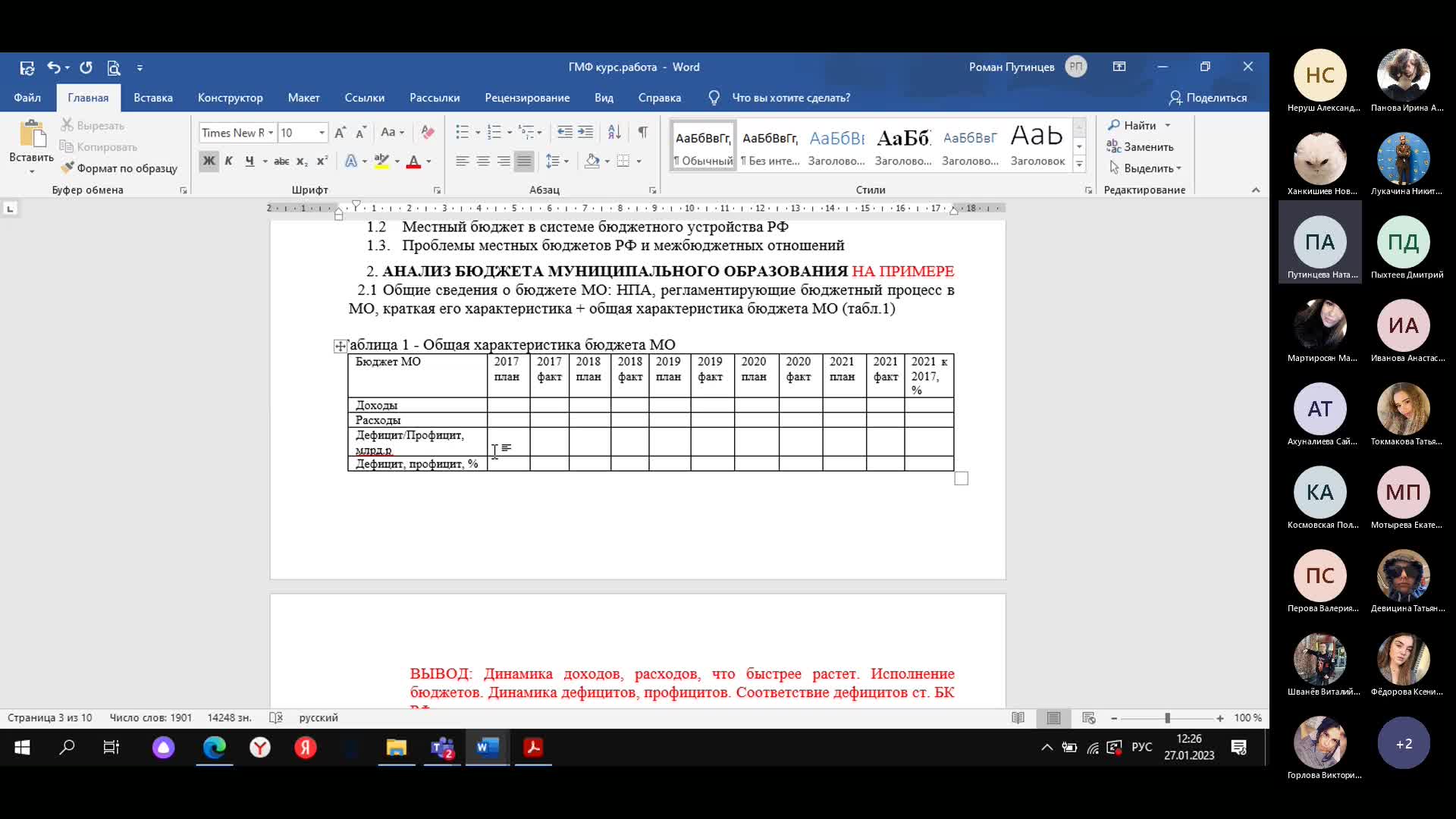Align text to the left
Screen dimensions: 1456x819
[462, 161]
